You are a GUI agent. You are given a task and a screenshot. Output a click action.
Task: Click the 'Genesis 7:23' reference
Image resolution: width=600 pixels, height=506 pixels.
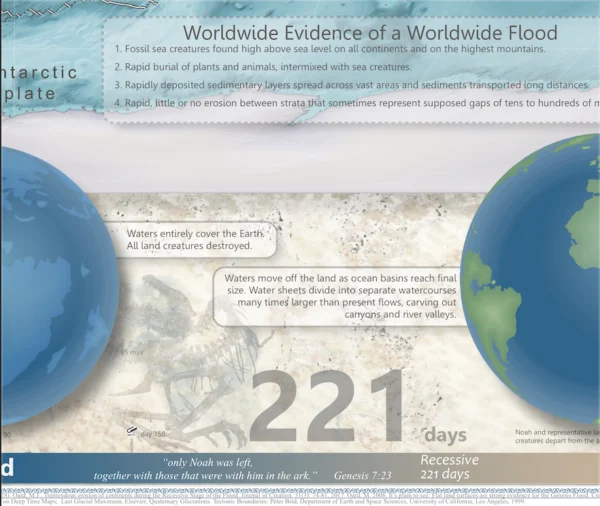pos(363,476)
